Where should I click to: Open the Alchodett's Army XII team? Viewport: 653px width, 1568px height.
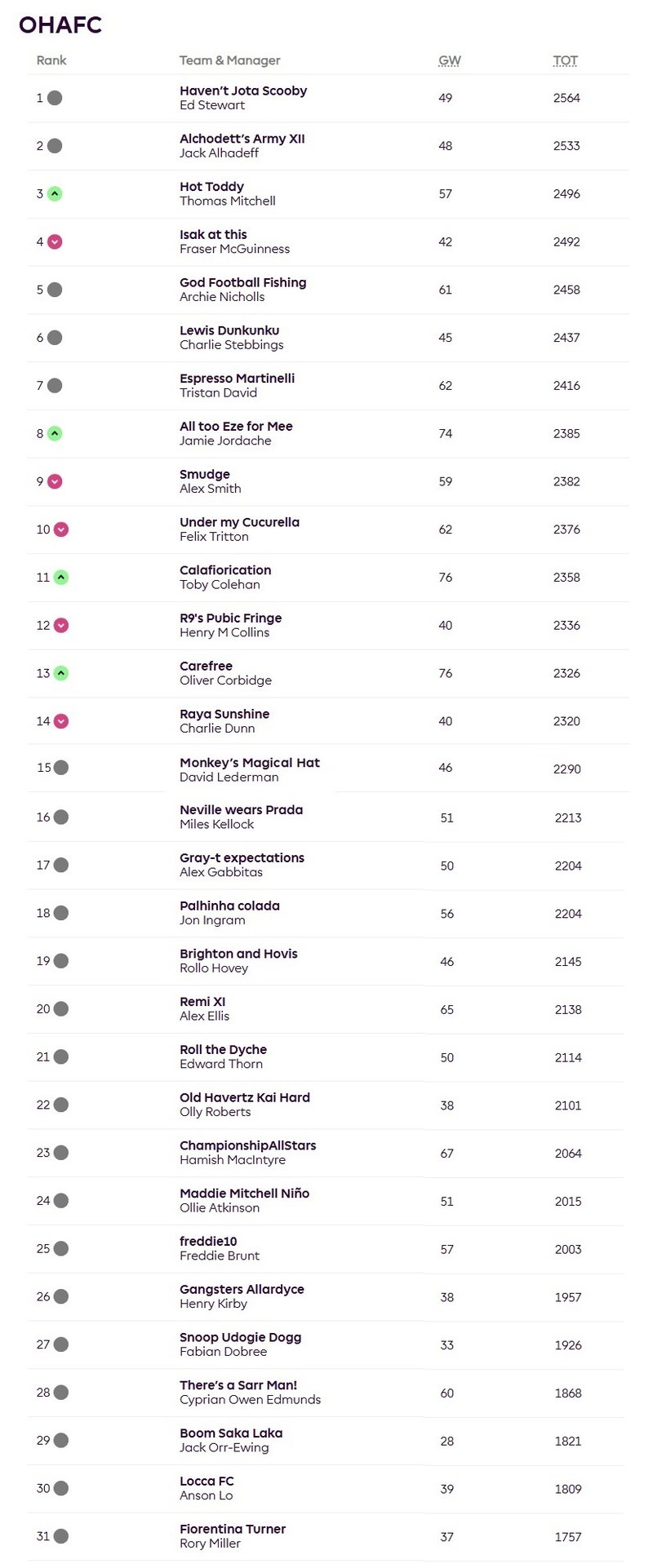[242, 139]
